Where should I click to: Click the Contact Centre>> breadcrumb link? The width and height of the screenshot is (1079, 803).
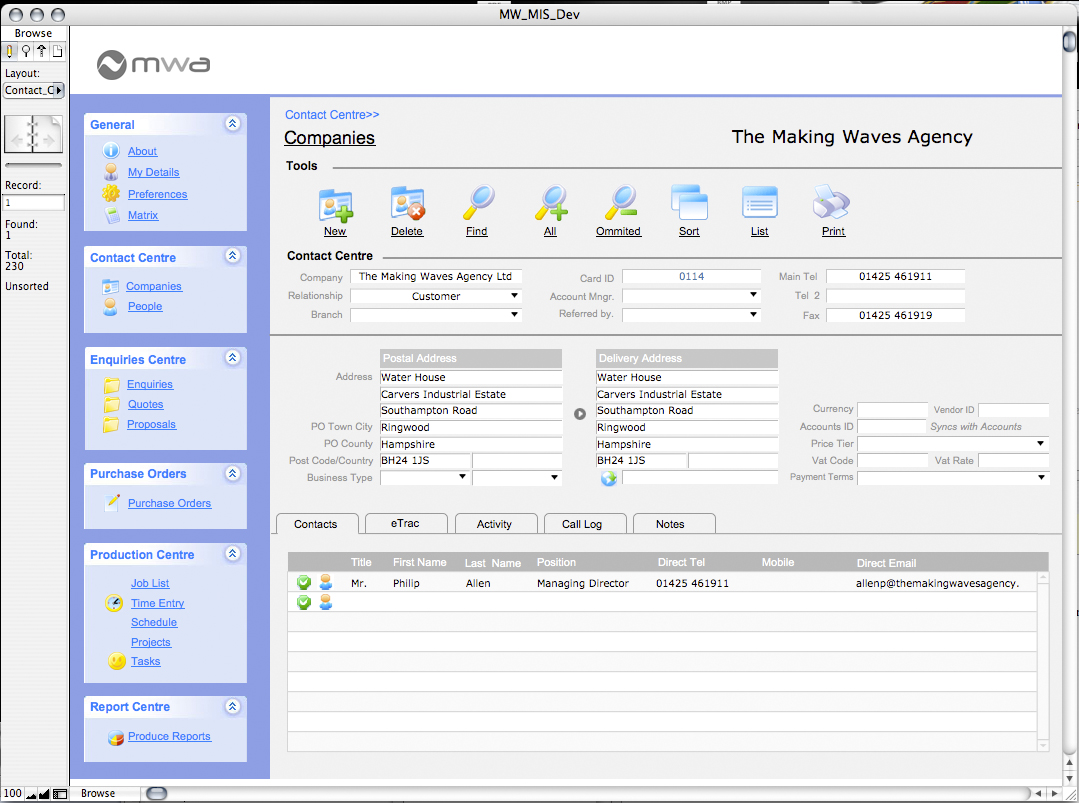(x=332, y=115)
